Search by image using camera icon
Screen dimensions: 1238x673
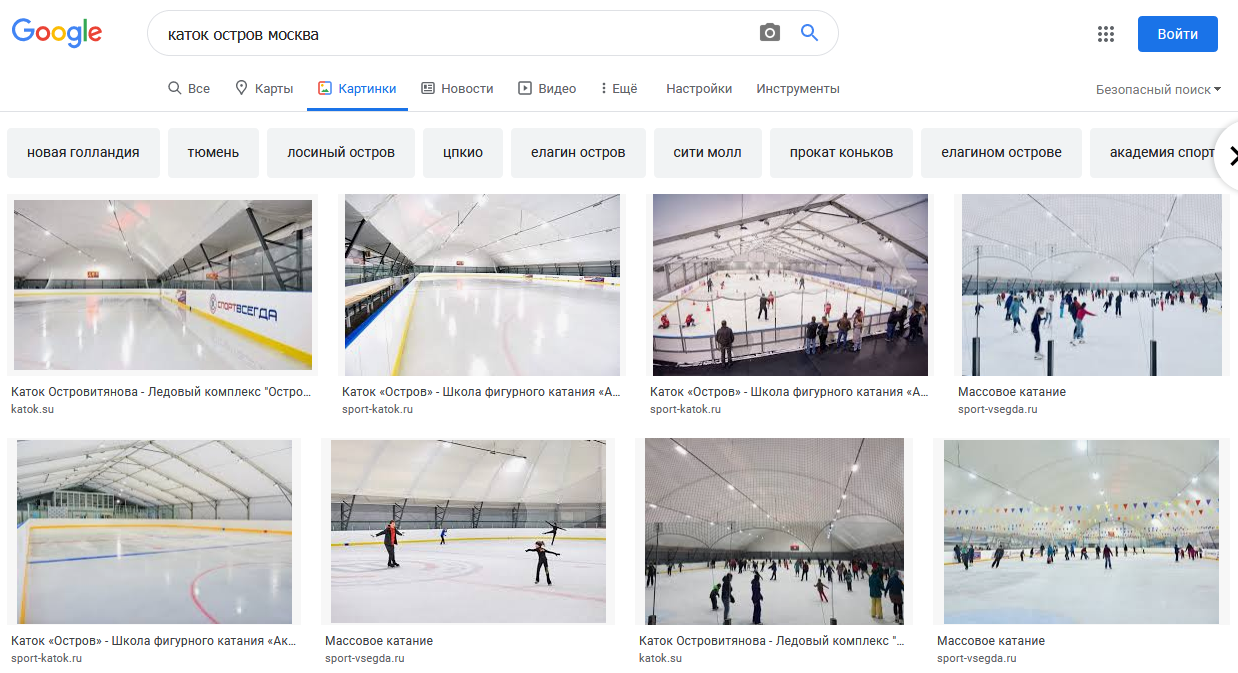click(769, 33)
